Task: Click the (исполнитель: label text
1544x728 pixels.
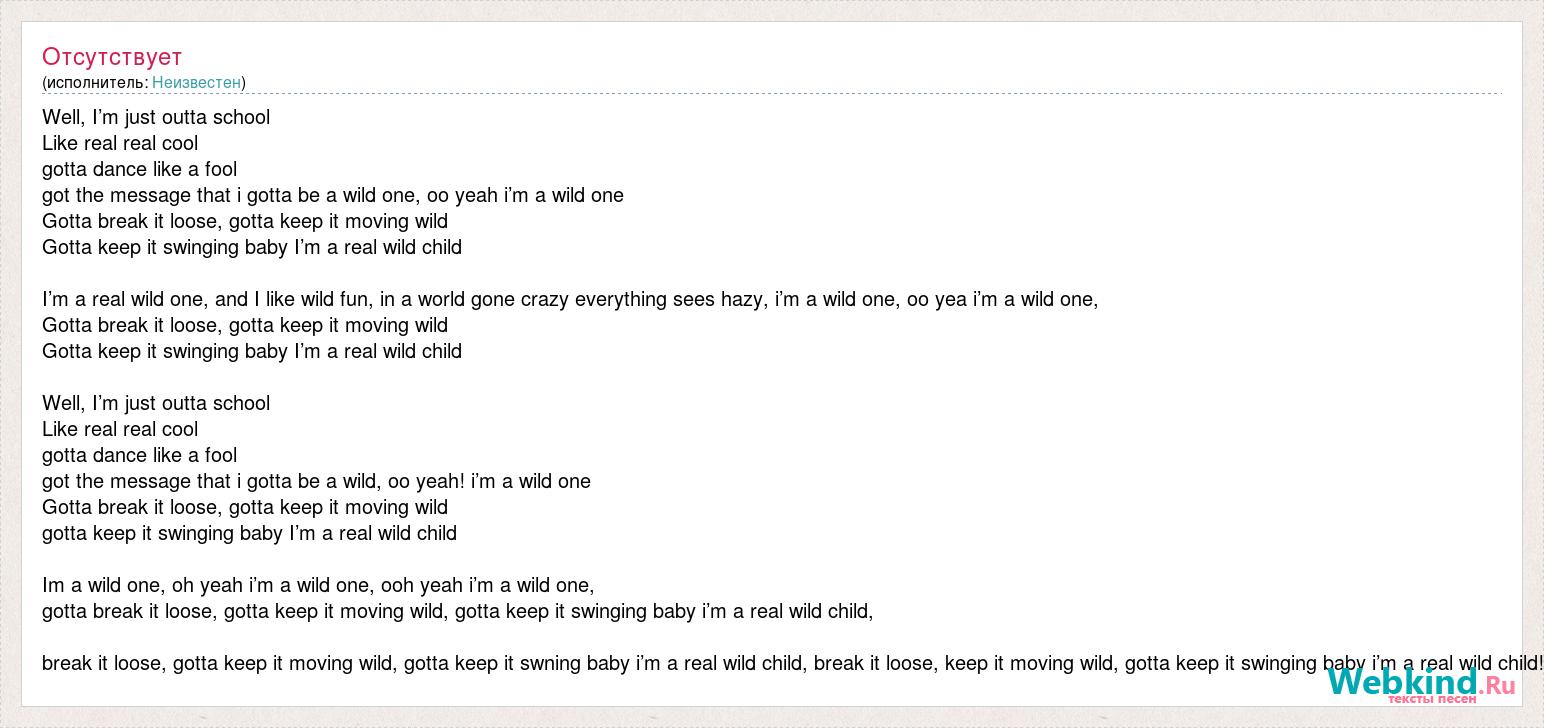Action: click(95, 82)
